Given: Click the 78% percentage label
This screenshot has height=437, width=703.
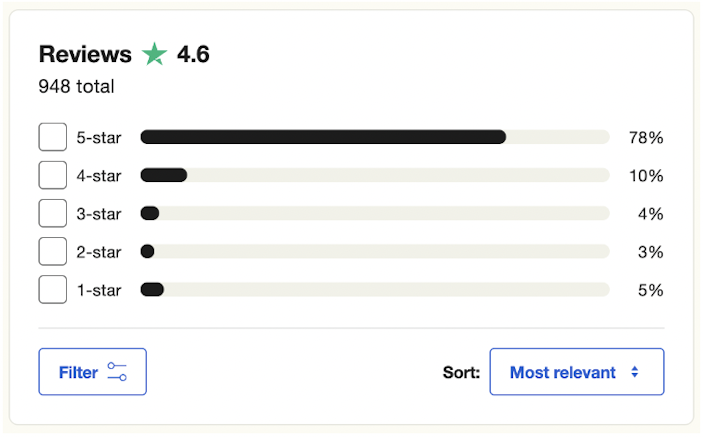Looking at the screenshot, I should pos(646,138).
